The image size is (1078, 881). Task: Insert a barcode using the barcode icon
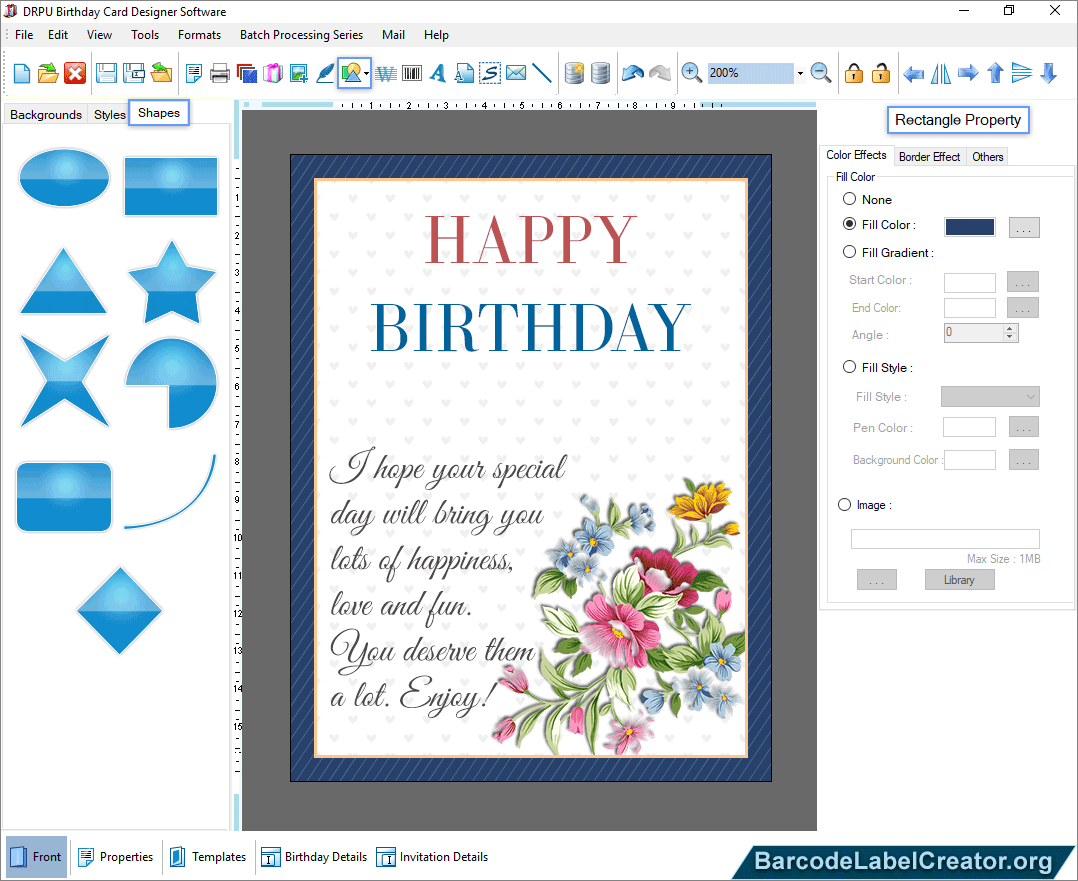(412, 73)
